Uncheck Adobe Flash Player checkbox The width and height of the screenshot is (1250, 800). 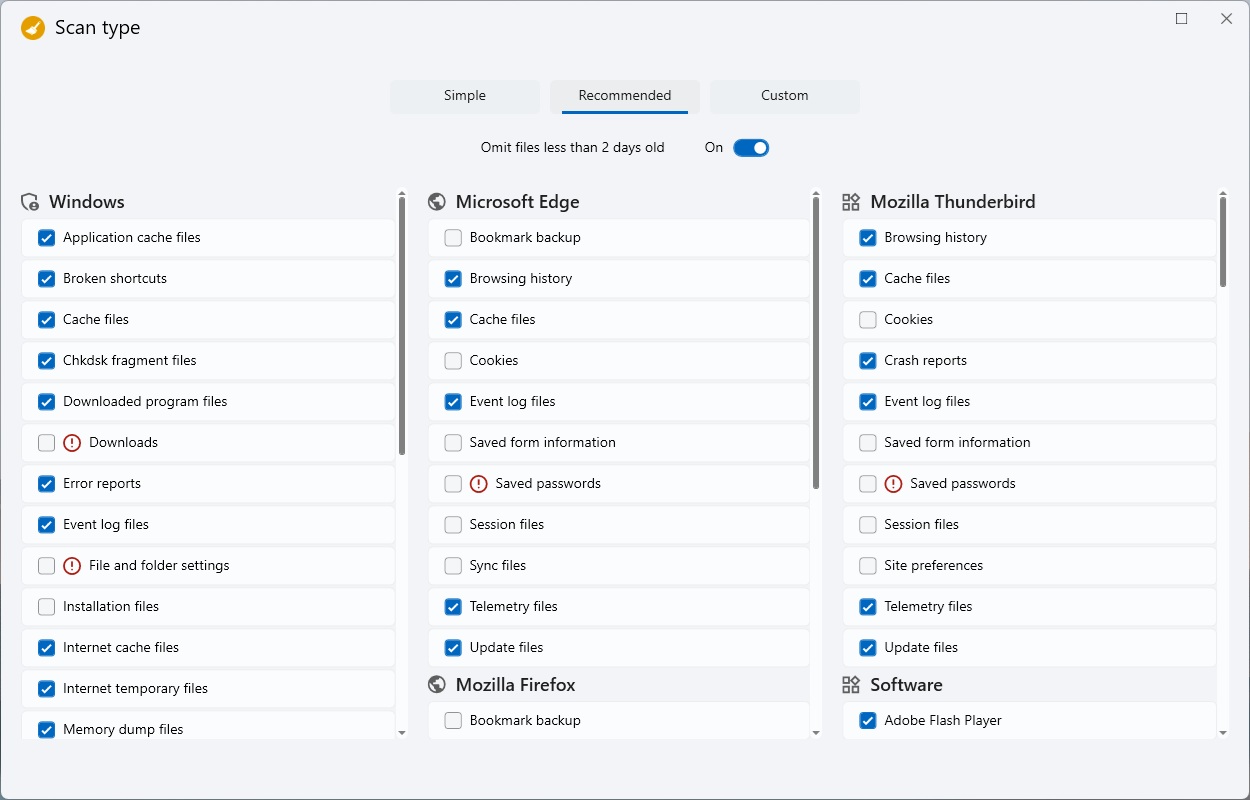click(x=868, y=721)
